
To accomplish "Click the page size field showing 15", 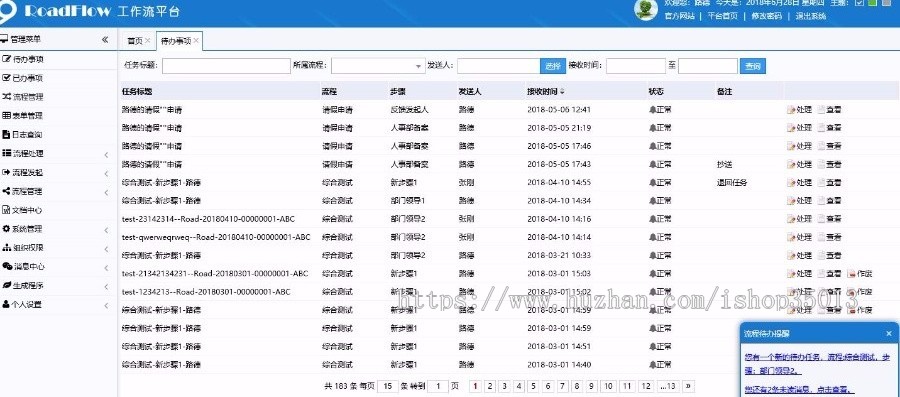I will pos(387,387).
